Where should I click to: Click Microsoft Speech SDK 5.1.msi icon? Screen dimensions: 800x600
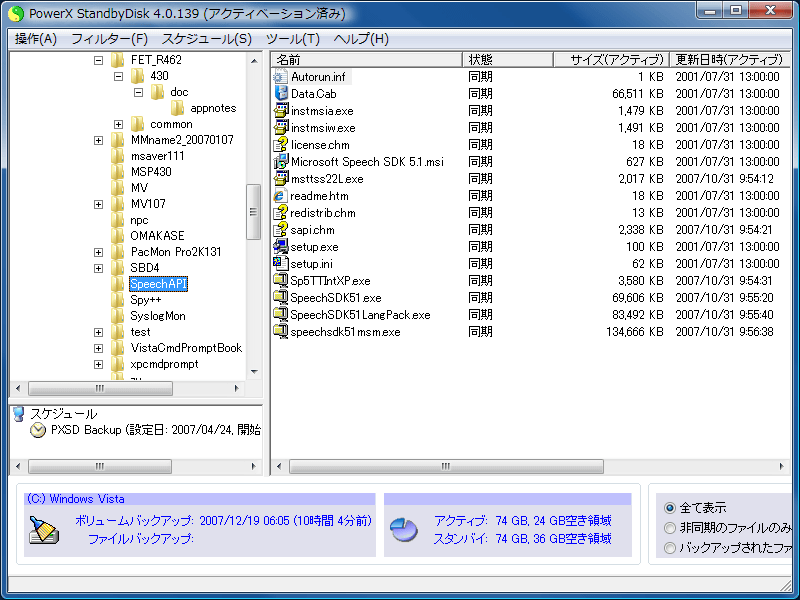[x=280, y=162]
